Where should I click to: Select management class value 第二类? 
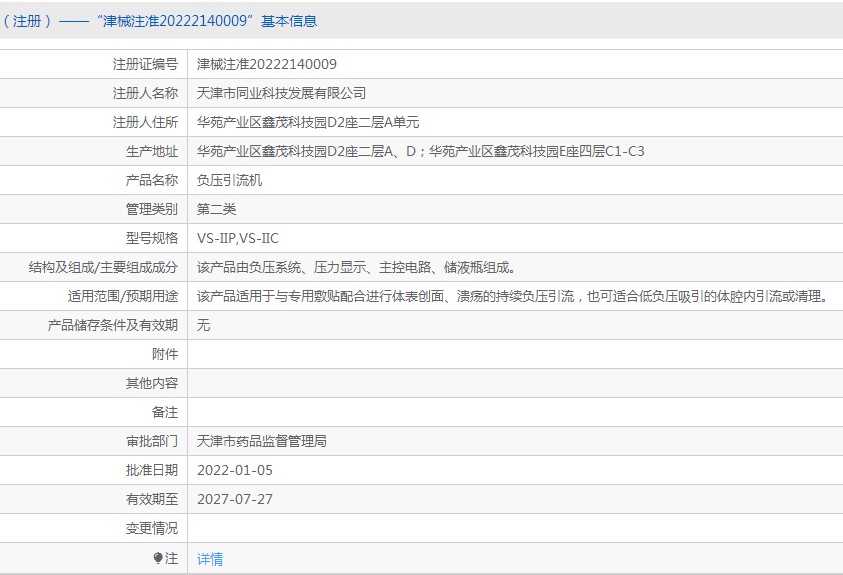[x=217, y=210]
